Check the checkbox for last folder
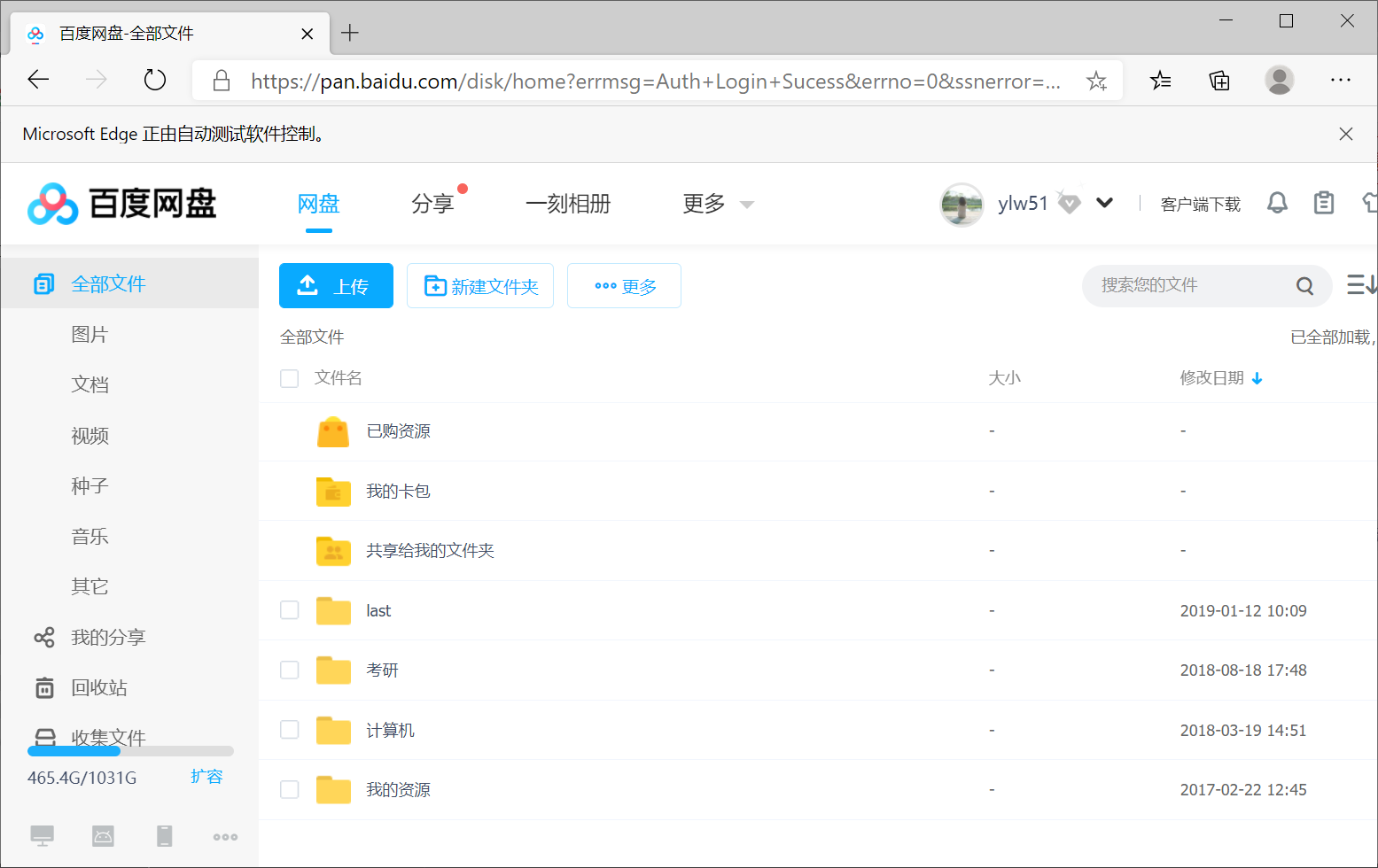This screenshot has height=868, width=1378. 289,610
